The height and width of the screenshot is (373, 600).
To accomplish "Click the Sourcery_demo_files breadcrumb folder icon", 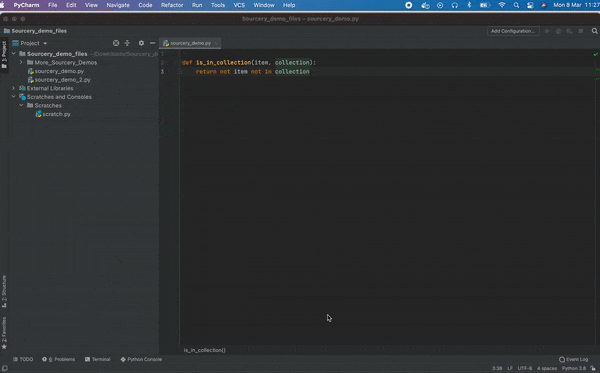I will [7, 31].
